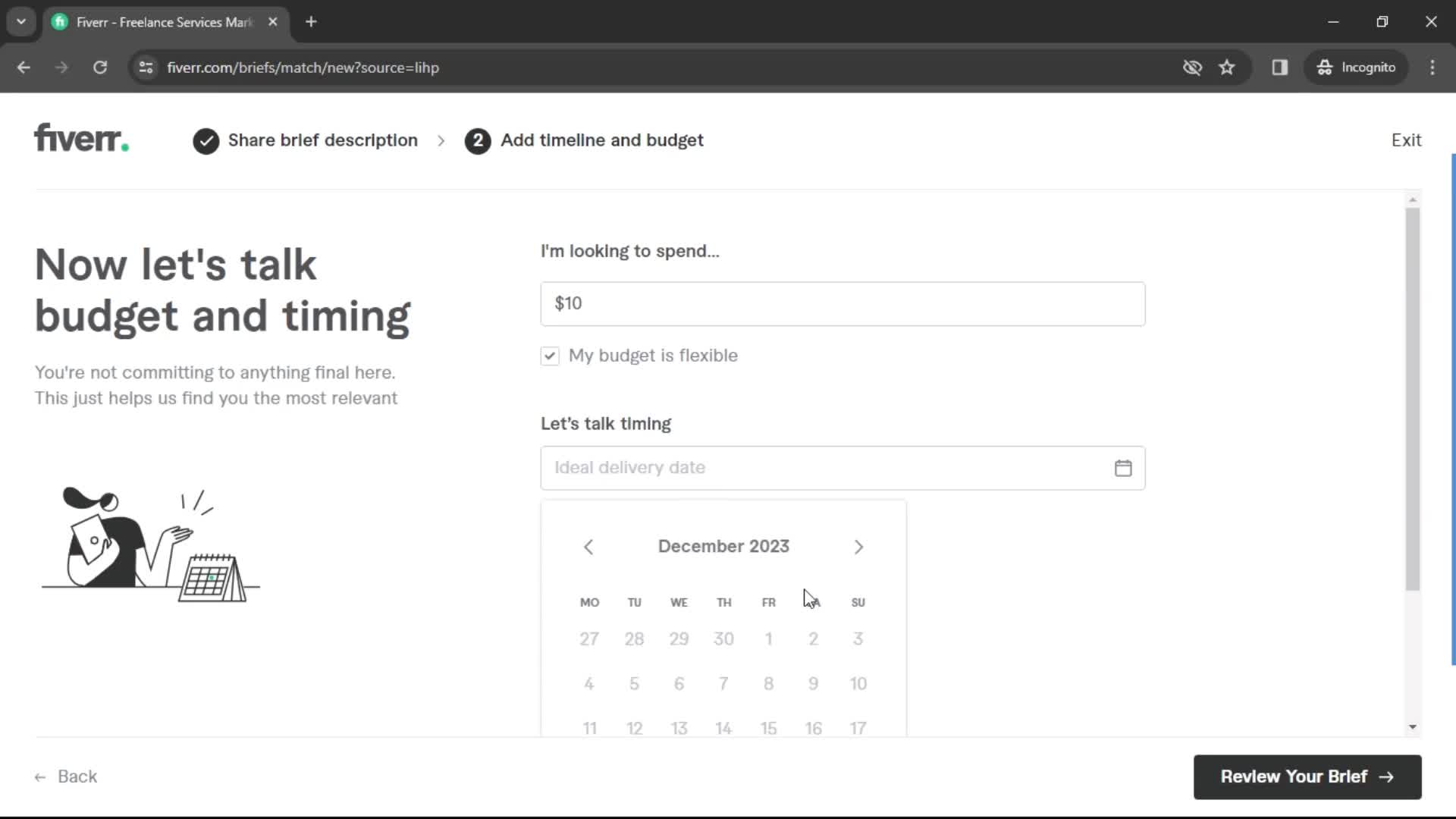1456x819 pixels.
Task: Open the December 2023 month selector
Action: [x=723, y=546]
